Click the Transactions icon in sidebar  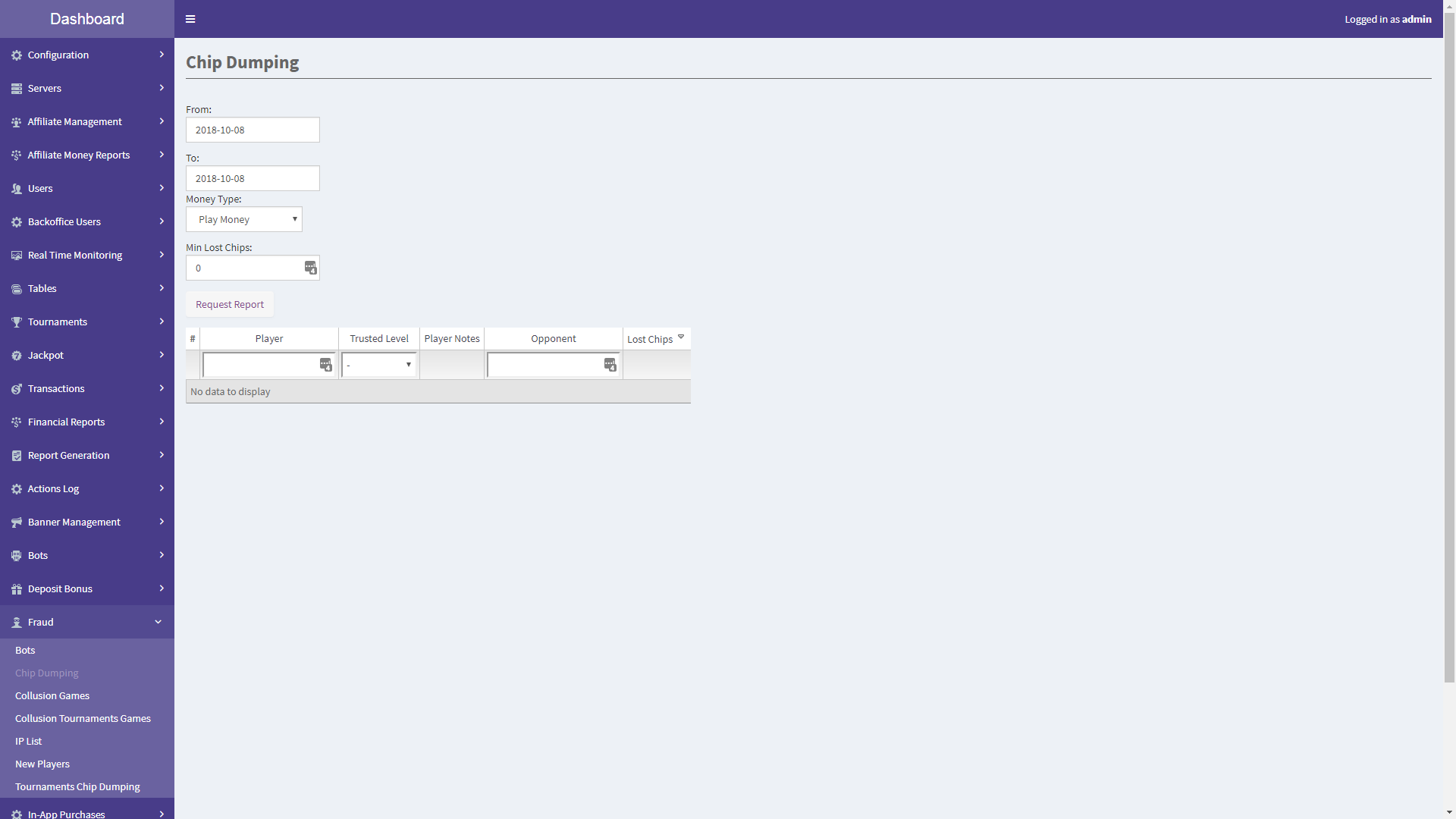[x=16, y=388]
